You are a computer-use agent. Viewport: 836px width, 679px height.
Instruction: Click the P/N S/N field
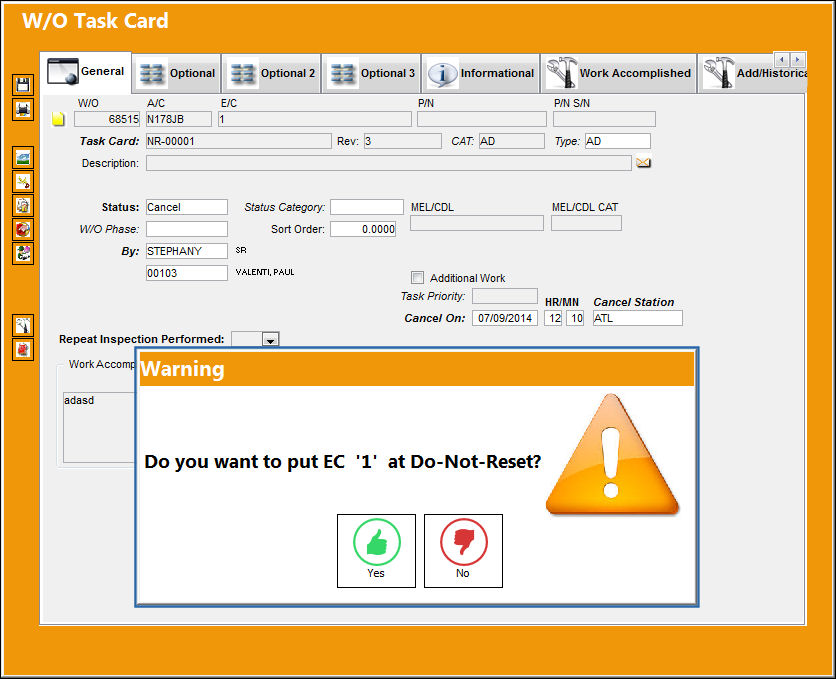tap(604, 119)
